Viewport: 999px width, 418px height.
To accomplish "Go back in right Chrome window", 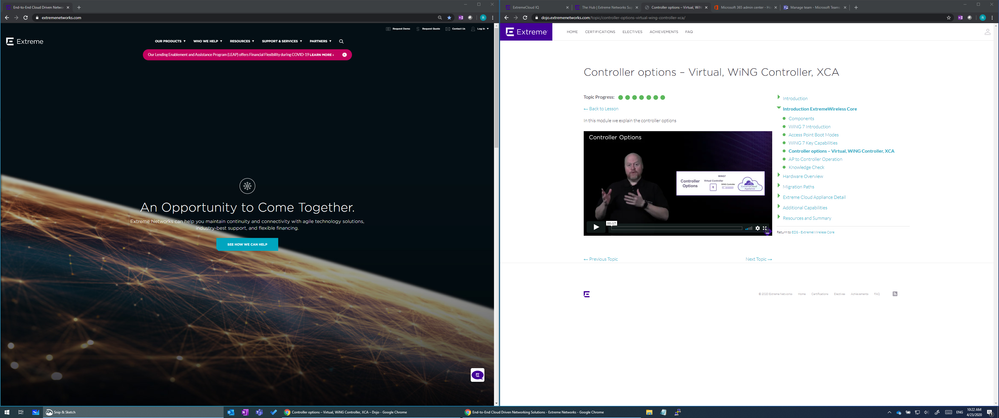I will coord(506,17).
